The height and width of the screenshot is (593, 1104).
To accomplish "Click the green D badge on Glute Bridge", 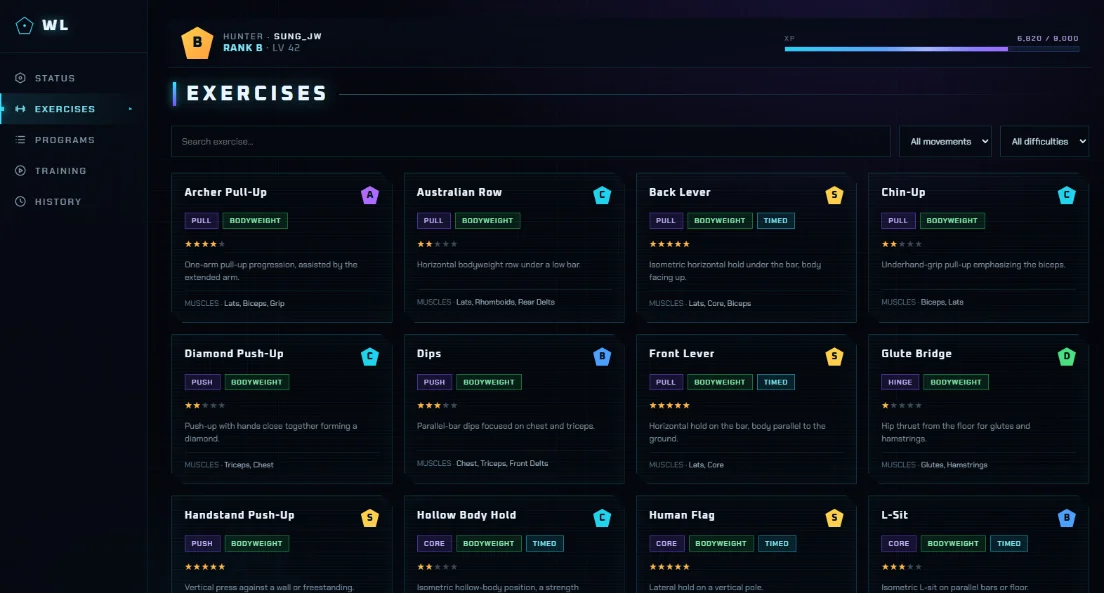I will pos(1067,356).
